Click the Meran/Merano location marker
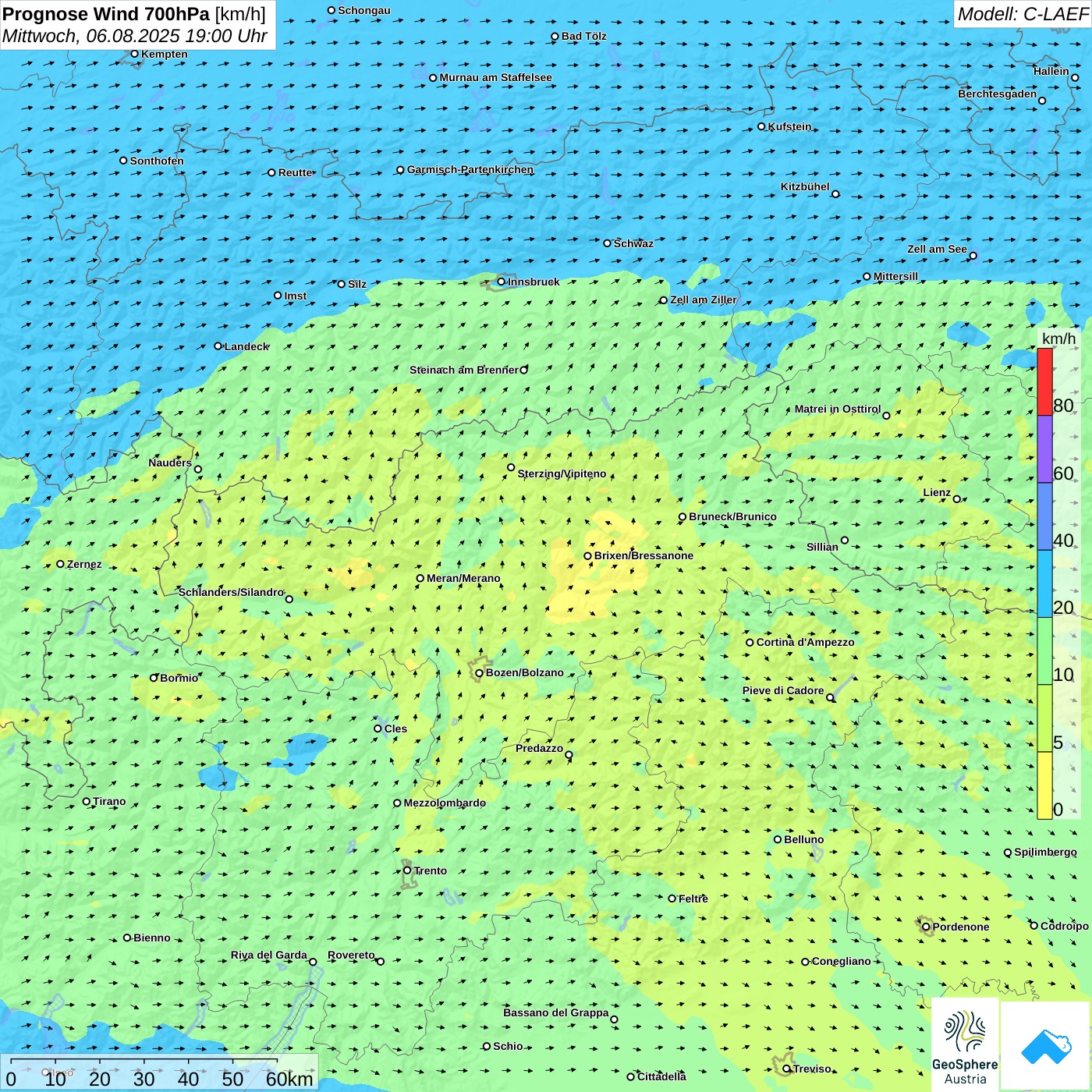This screenshot has height=1092, width=1092. coord(420,578)
